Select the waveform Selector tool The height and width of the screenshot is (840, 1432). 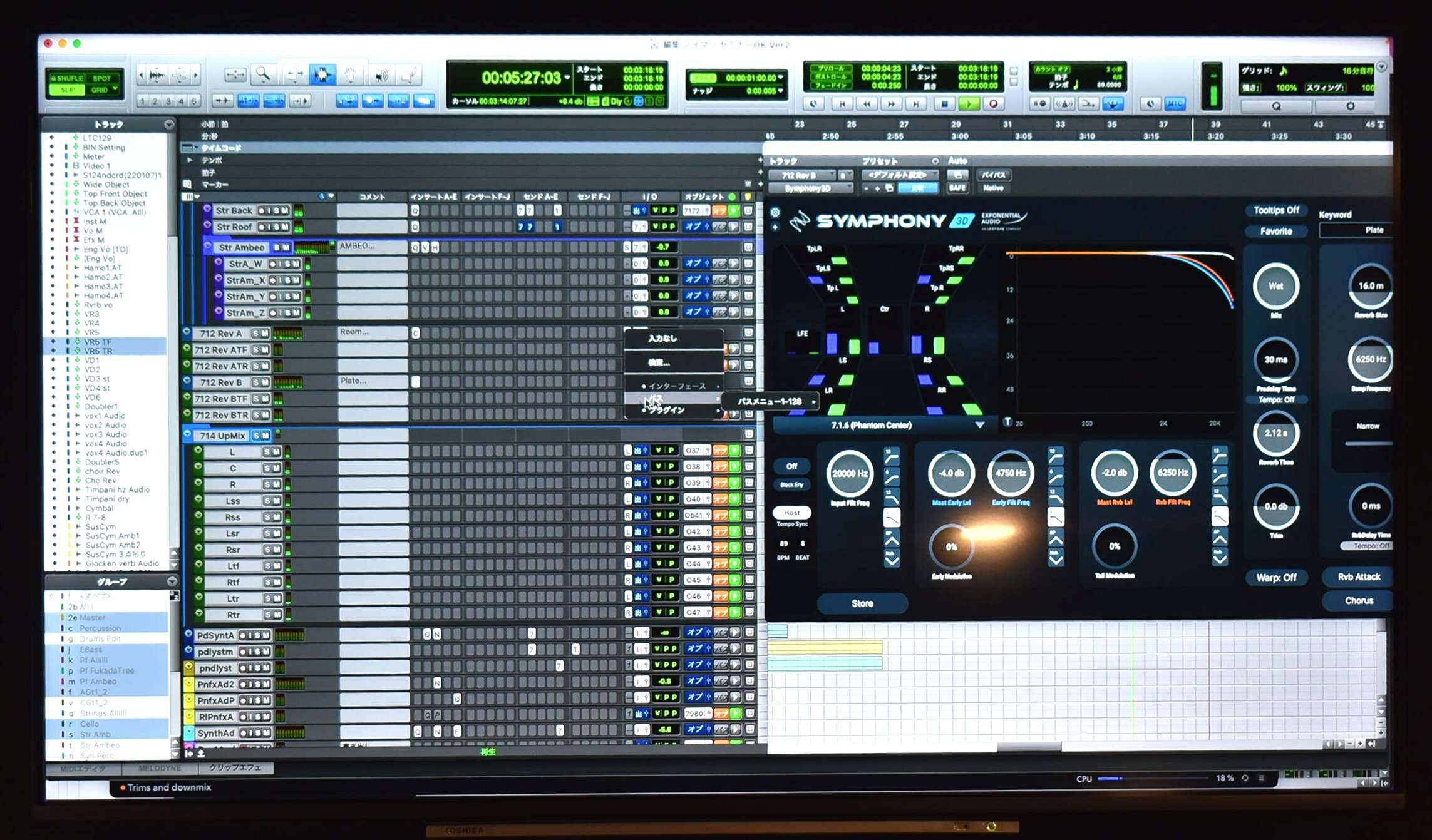coord(322,76)
